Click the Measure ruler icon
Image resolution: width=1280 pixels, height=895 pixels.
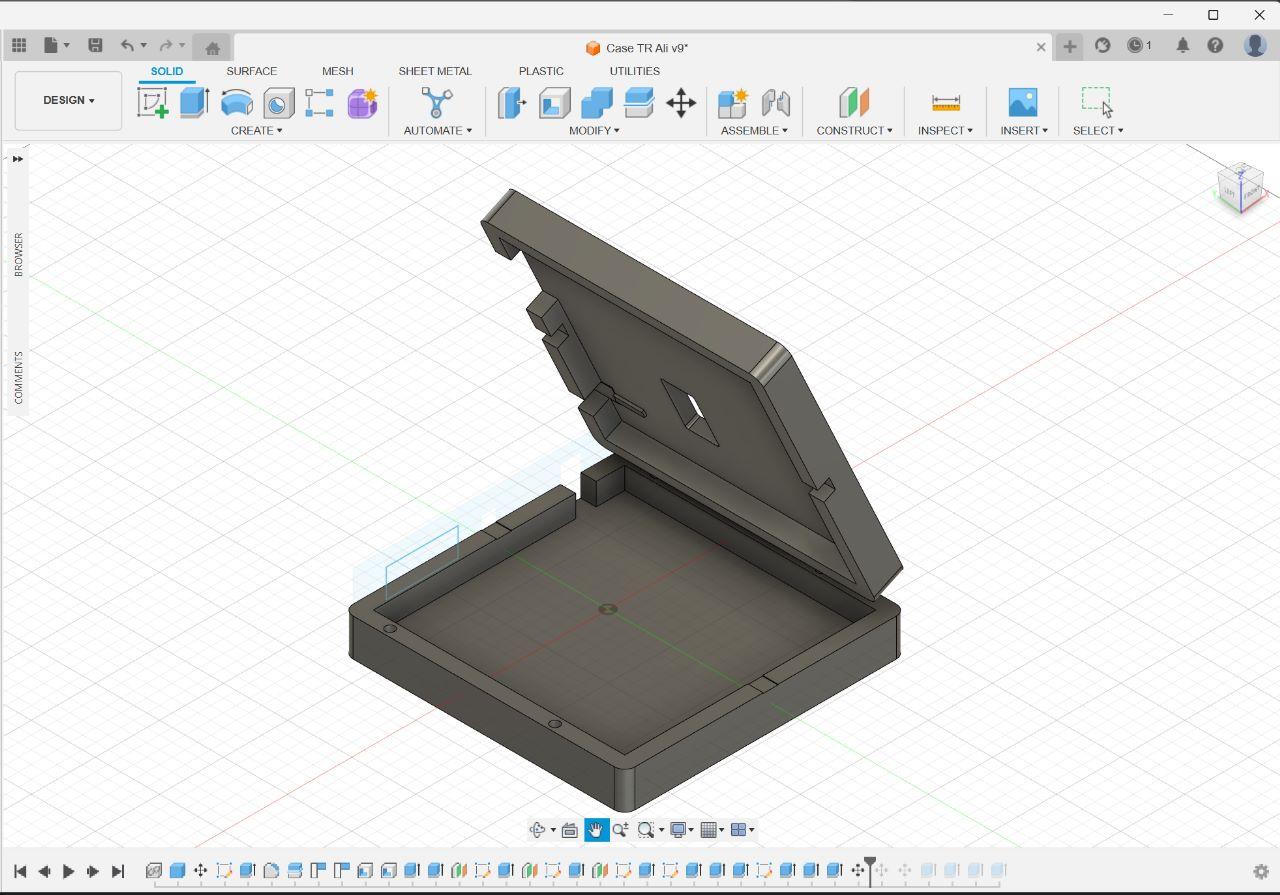(x=945, y=102)
